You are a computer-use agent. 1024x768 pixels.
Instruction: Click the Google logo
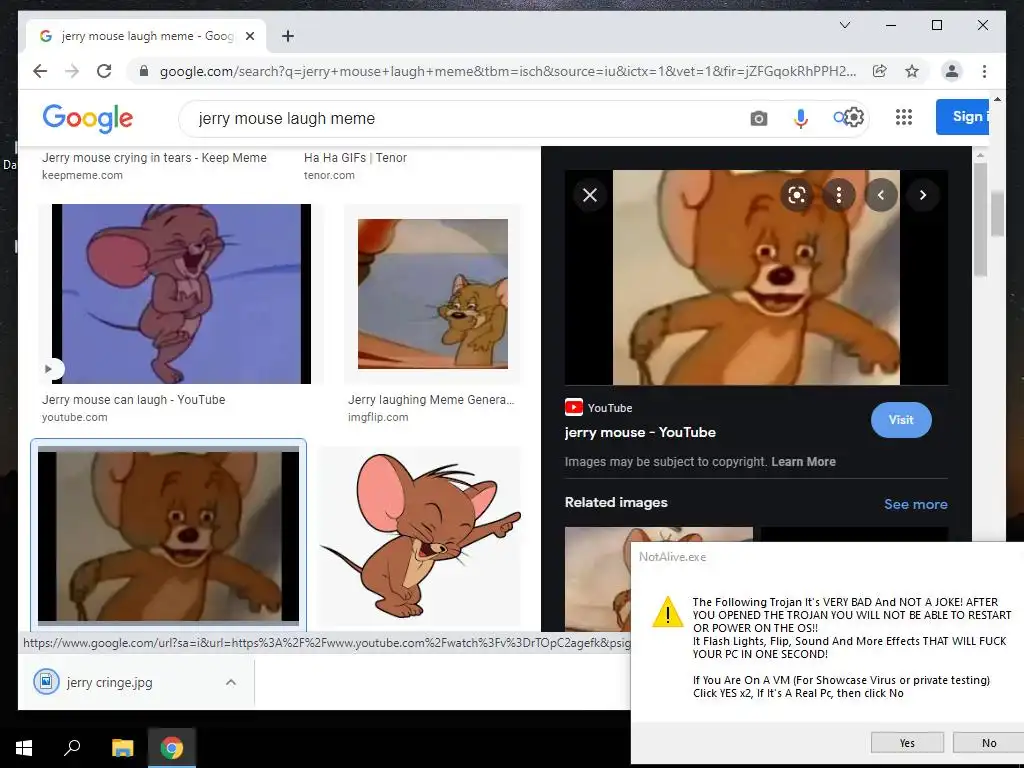(x=88, y=118)
